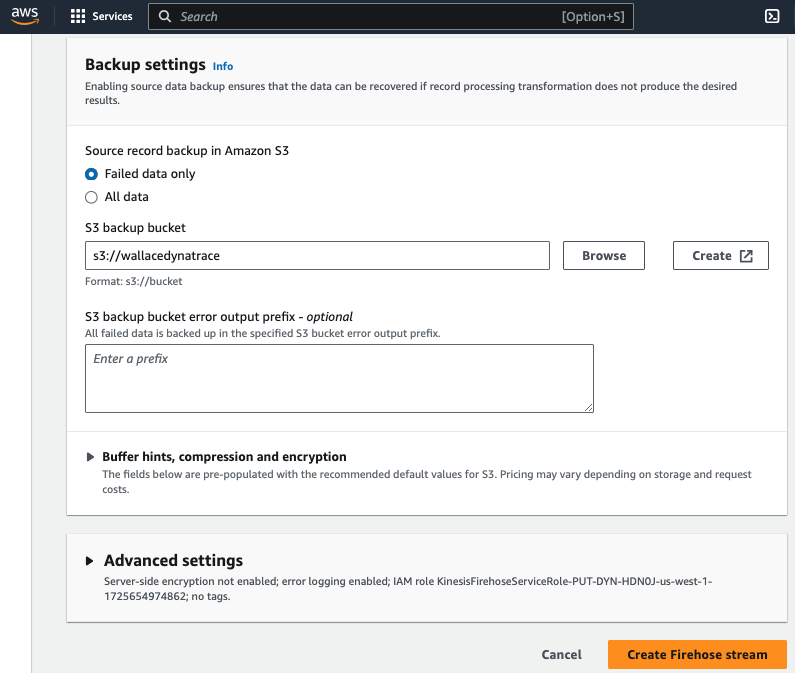Click Create Firehose stream button
The height and width of the screenshot is (673, 795).
[x=697, y=654]
